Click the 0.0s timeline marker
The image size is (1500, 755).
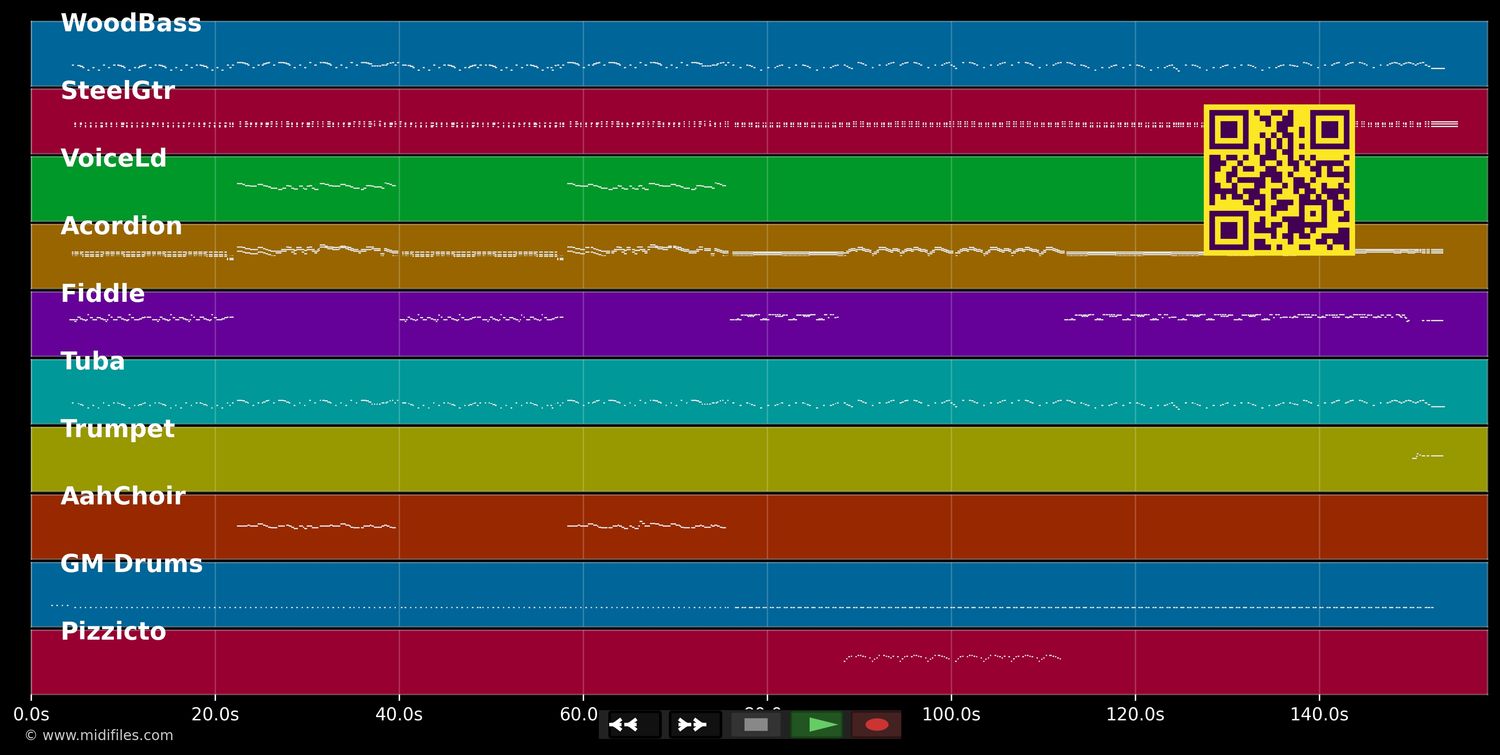click(33, 714)
